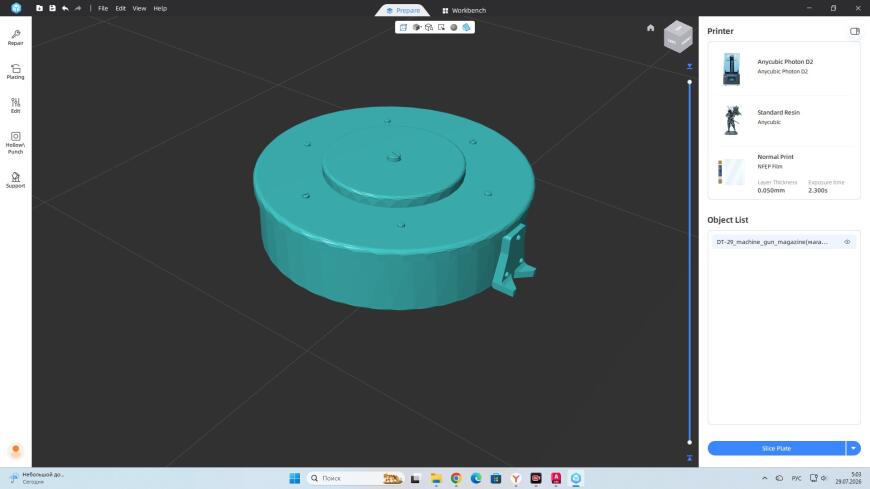Click the Layer Thickness 0.050mm value
Image resolution: width=870 pixels, height=489 pixels.
[771, 190]
